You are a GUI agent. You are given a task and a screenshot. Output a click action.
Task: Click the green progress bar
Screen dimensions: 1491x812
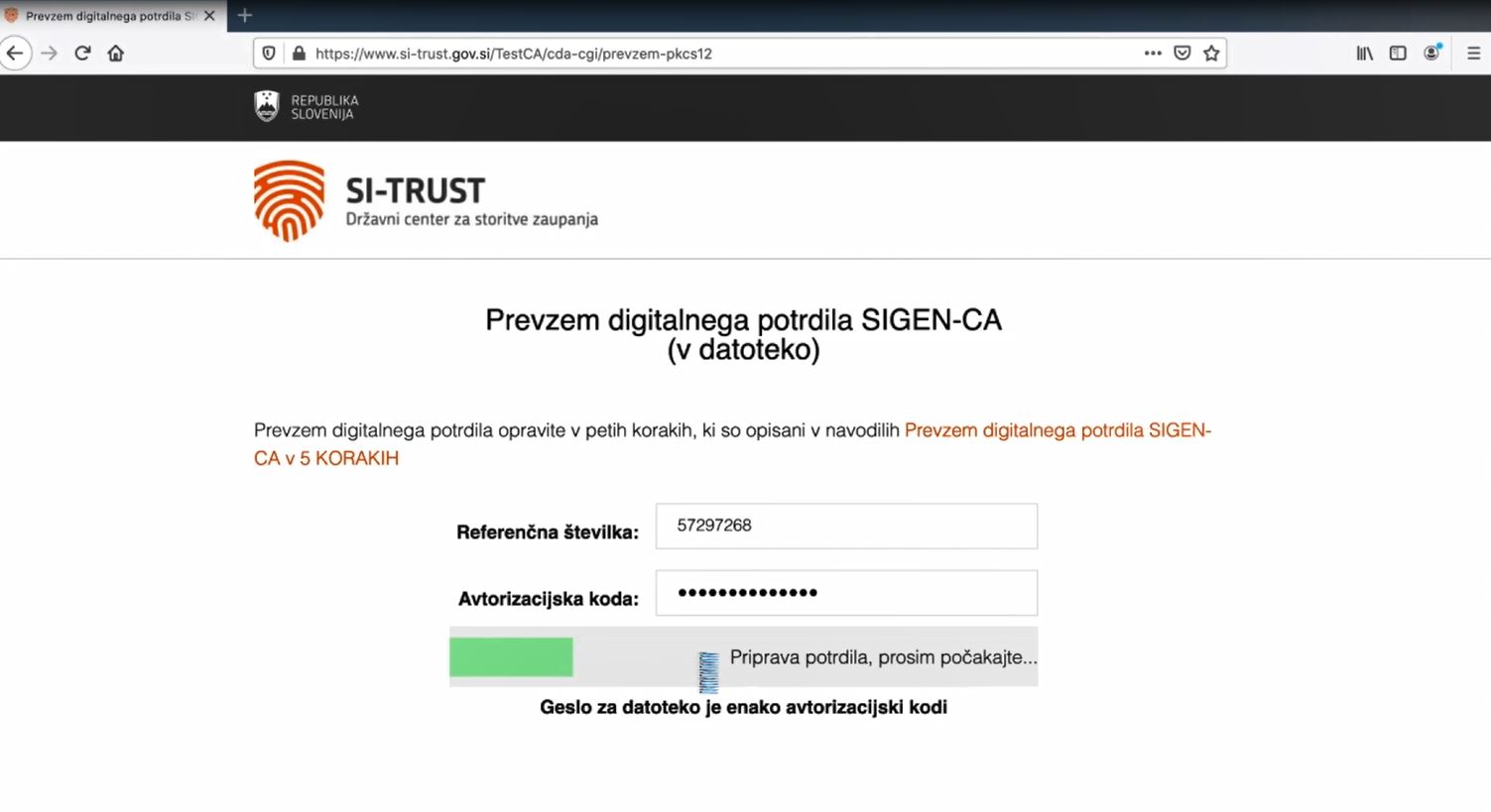coord(511,657)
